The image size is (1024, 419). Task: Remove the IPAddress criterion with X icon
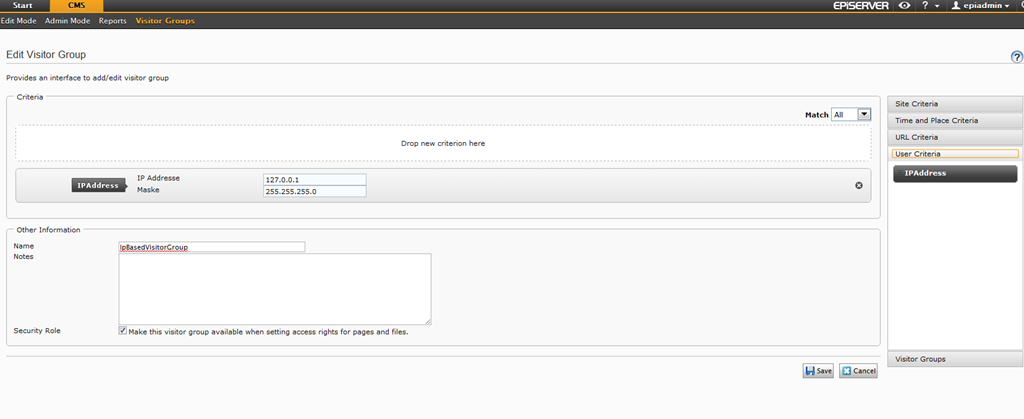[x=859, y=185]
